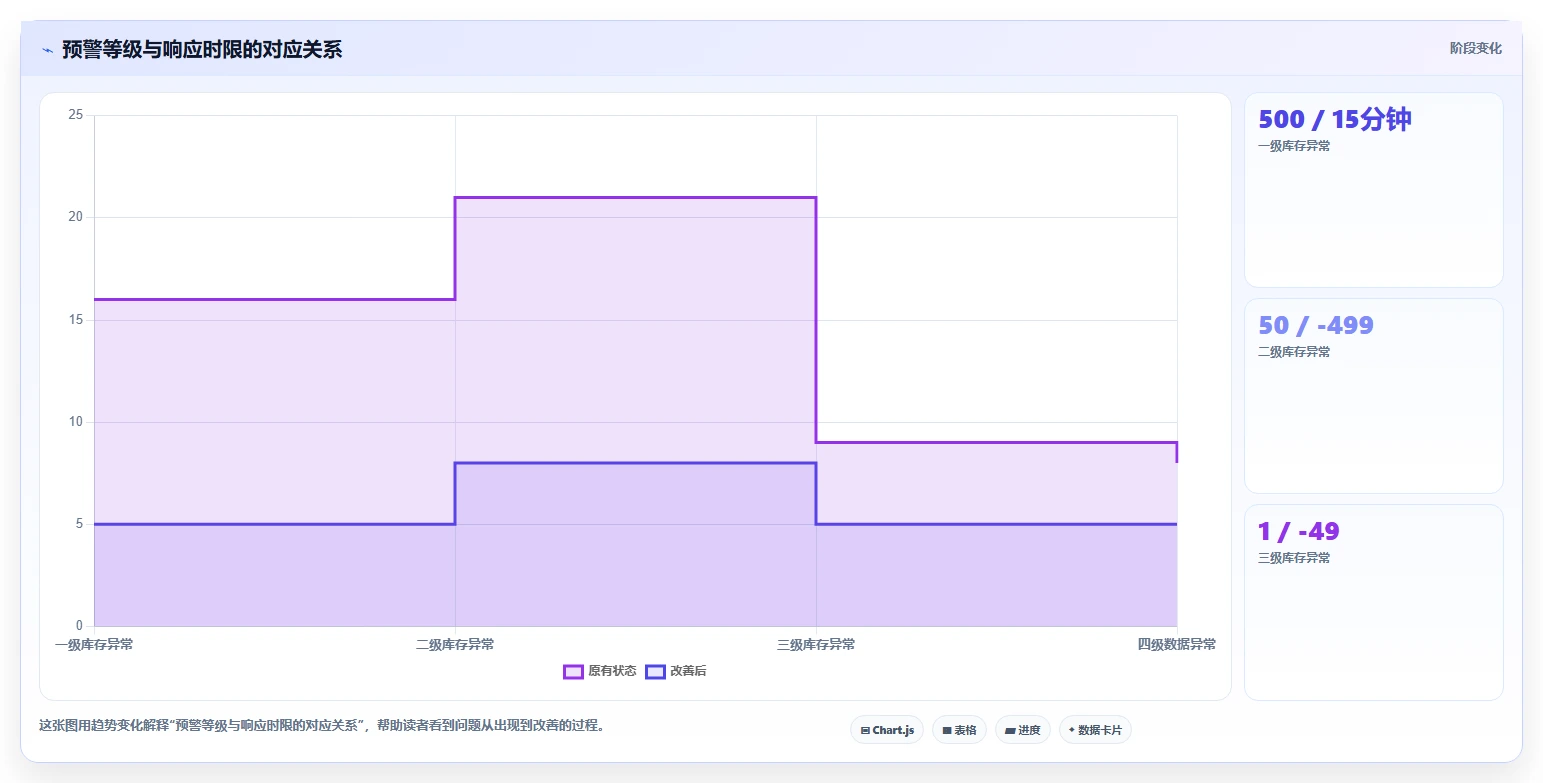Click the 一级库存异常 x-axis label
This screenshot has width=1543, height=783.
pos(94,644)
